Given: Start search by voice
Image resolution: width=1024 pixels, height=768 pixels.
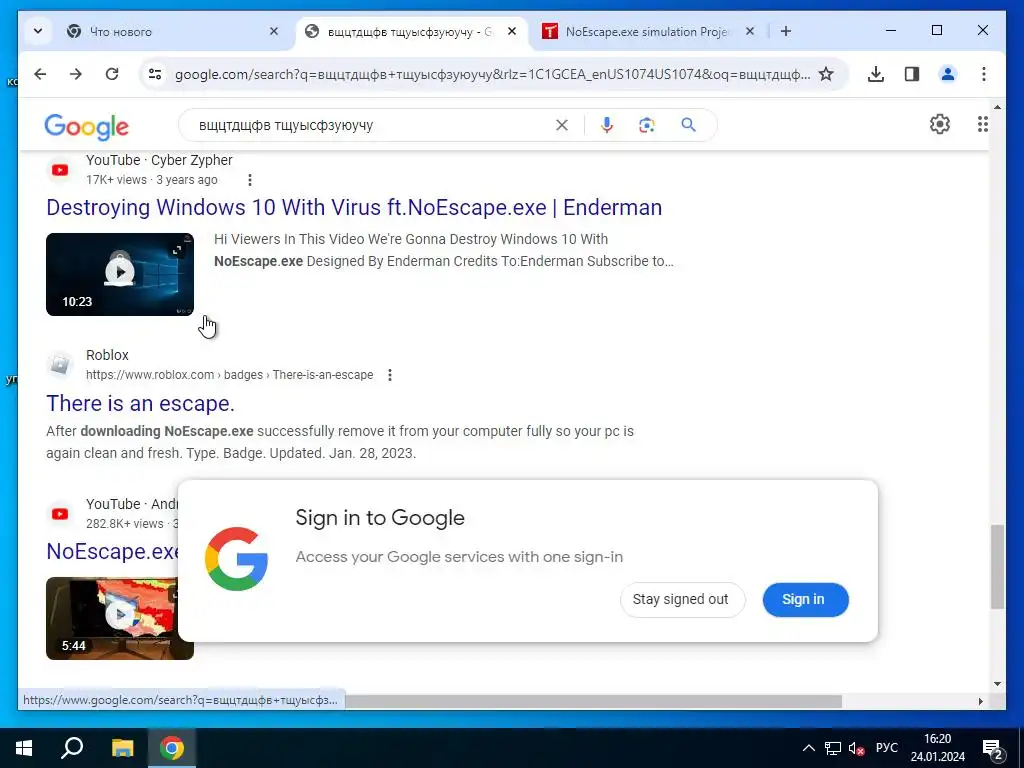Looking at the screenshot, I should pos(607,125).
